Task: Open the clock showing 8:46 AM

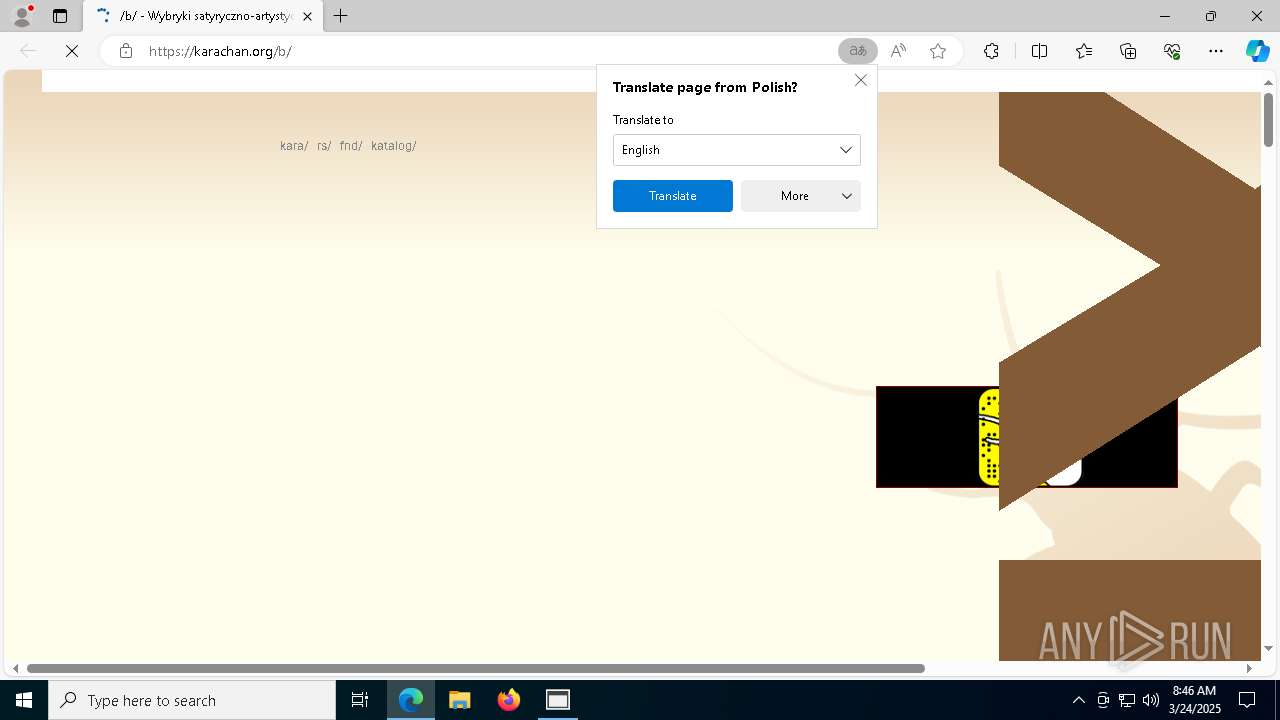Action: click(x=1194, y=700)
